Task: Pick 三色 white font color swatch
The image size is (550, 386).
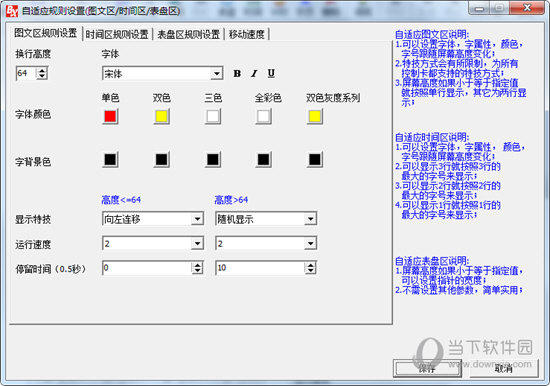Action: point(213,117)
